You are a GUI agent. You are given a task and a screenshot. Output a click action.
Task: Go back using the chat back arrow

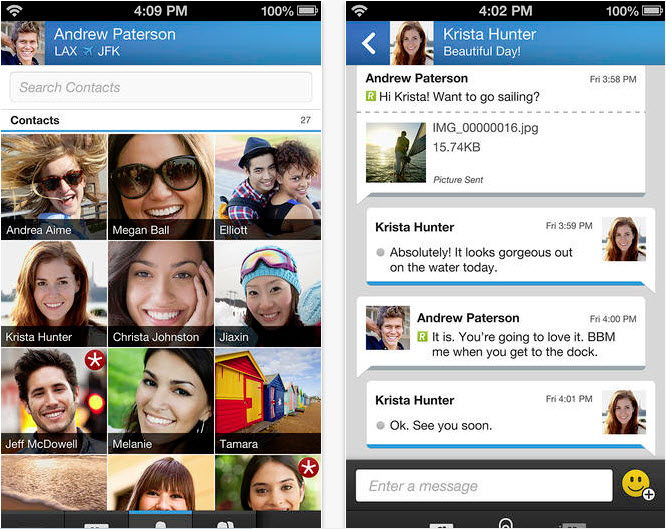[x=368, y=43]
